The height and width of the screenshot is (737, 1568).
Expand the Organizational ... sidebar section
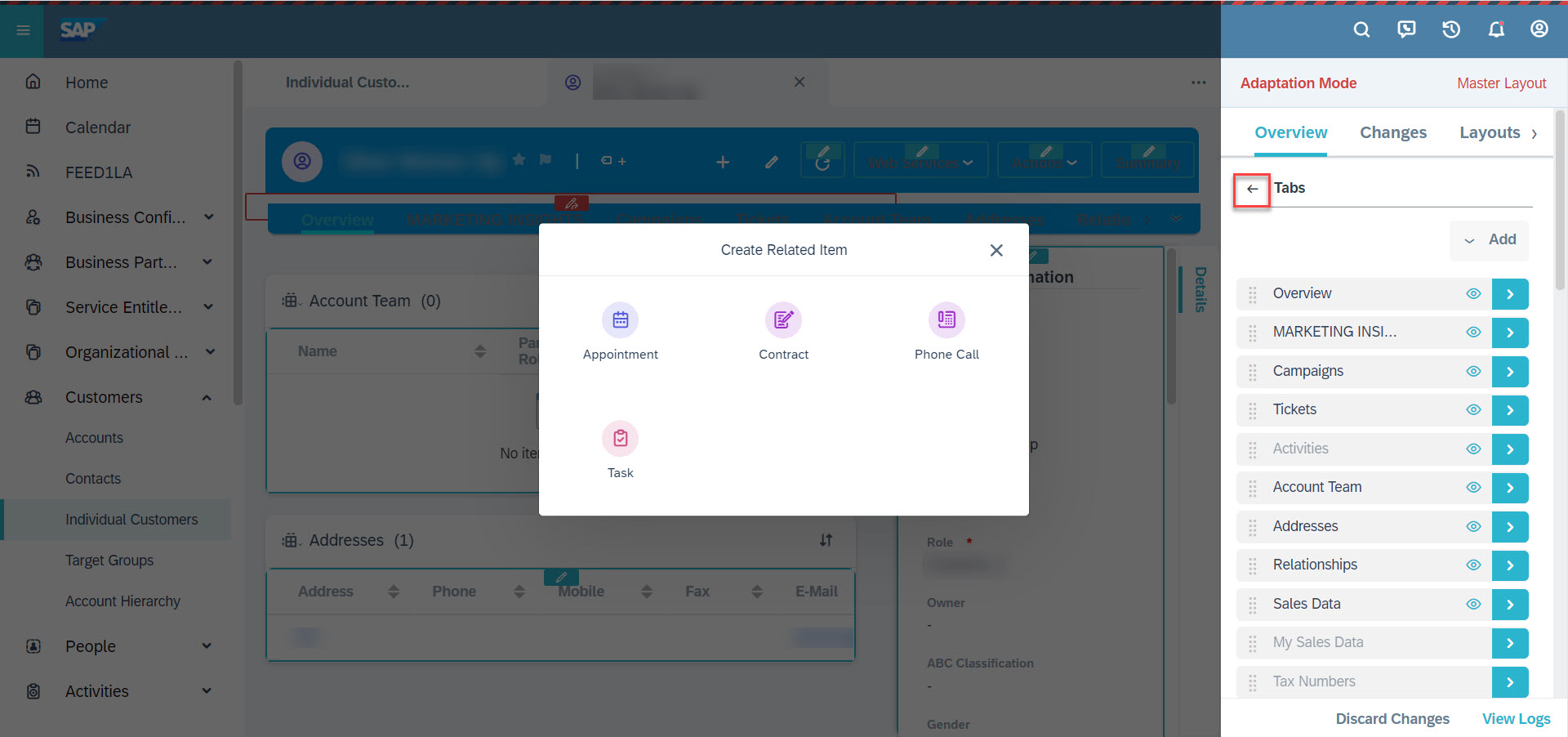click(x=210, y=352)
